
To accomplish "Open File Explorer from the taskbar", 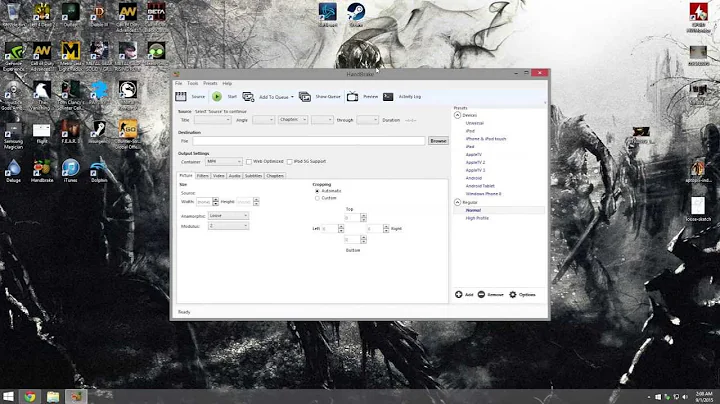I will tap(53, 397).
